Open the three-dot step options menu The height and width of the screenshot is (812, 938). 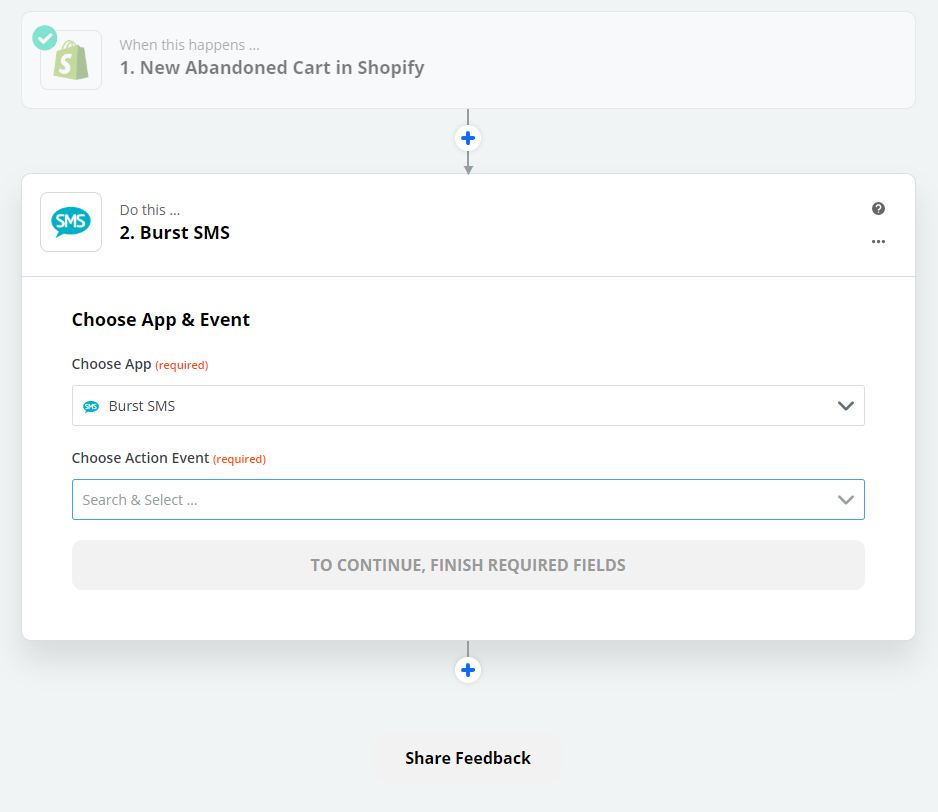(x=878, y=242)
